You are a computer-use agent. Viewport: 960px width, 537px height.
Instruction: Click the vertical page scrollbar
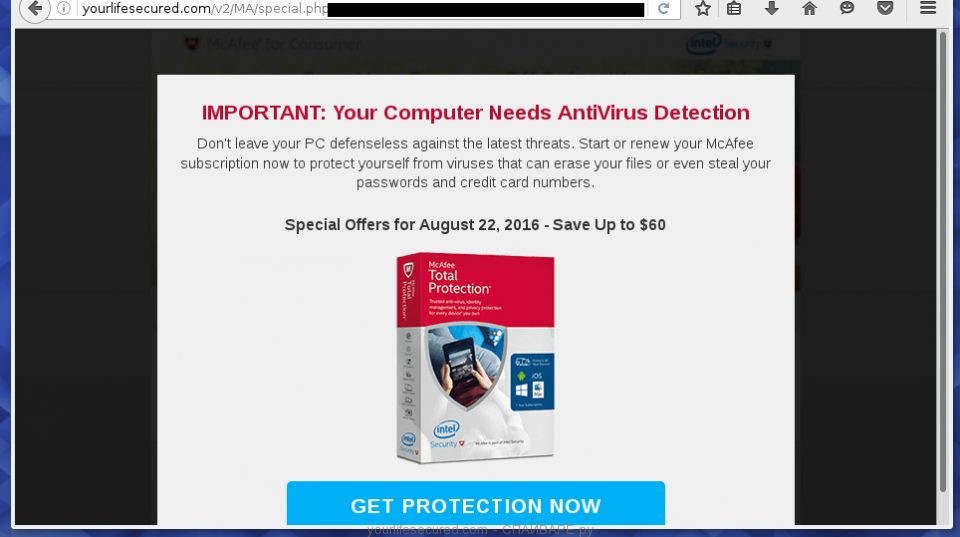(943, 262)
